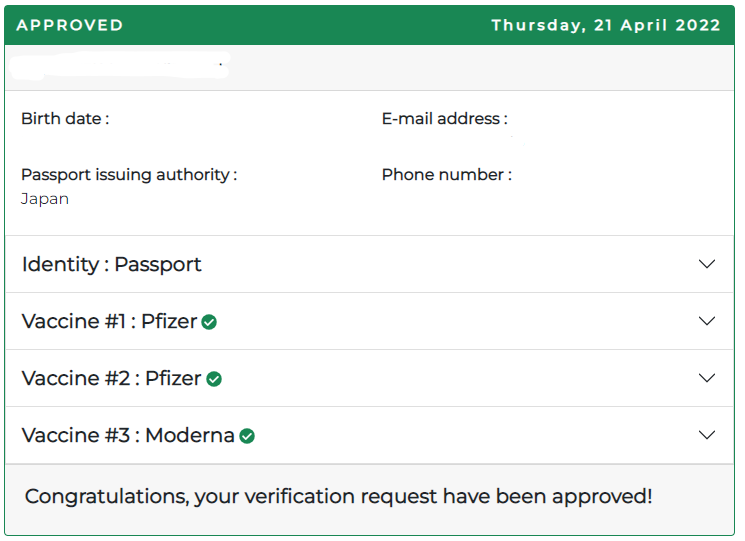This screenshot has width=745, height=541.
Task: Expand the Vaccine #3 Moderna chevron
Action: (x=707, y=435)
